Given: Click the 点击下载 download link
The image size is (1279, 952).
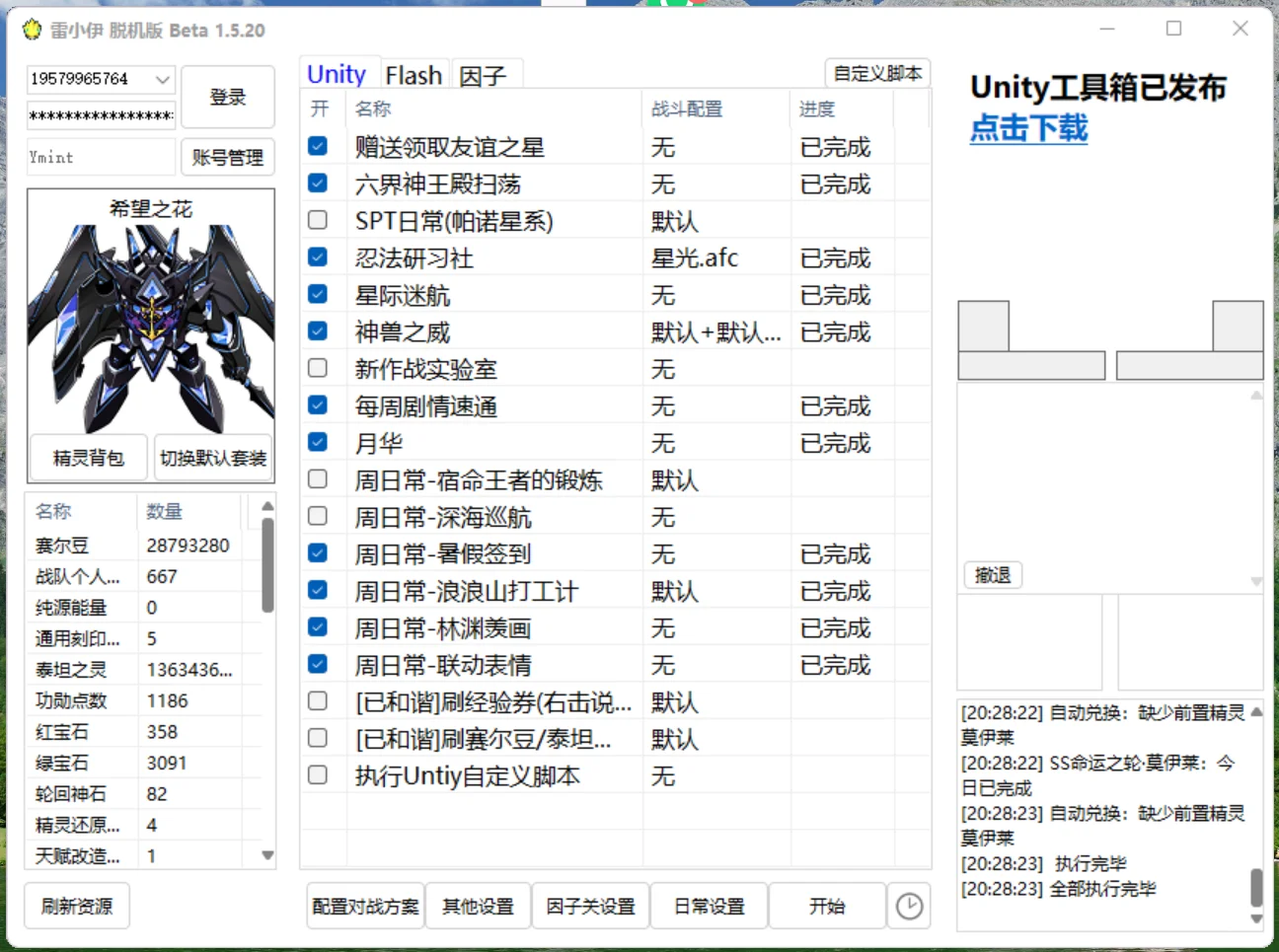Looking at the screenshot, I should pyautogui.click(x=1027, y=128).
